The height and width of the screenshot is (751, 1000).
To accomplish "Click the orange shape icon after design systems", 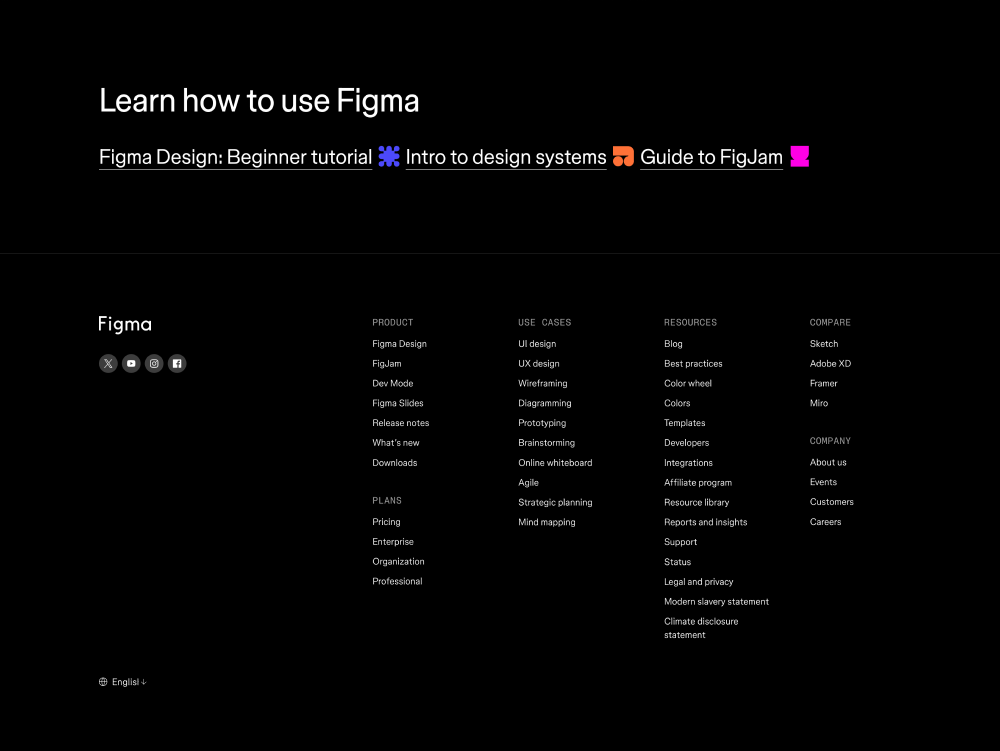I will [x=623, y=156].
